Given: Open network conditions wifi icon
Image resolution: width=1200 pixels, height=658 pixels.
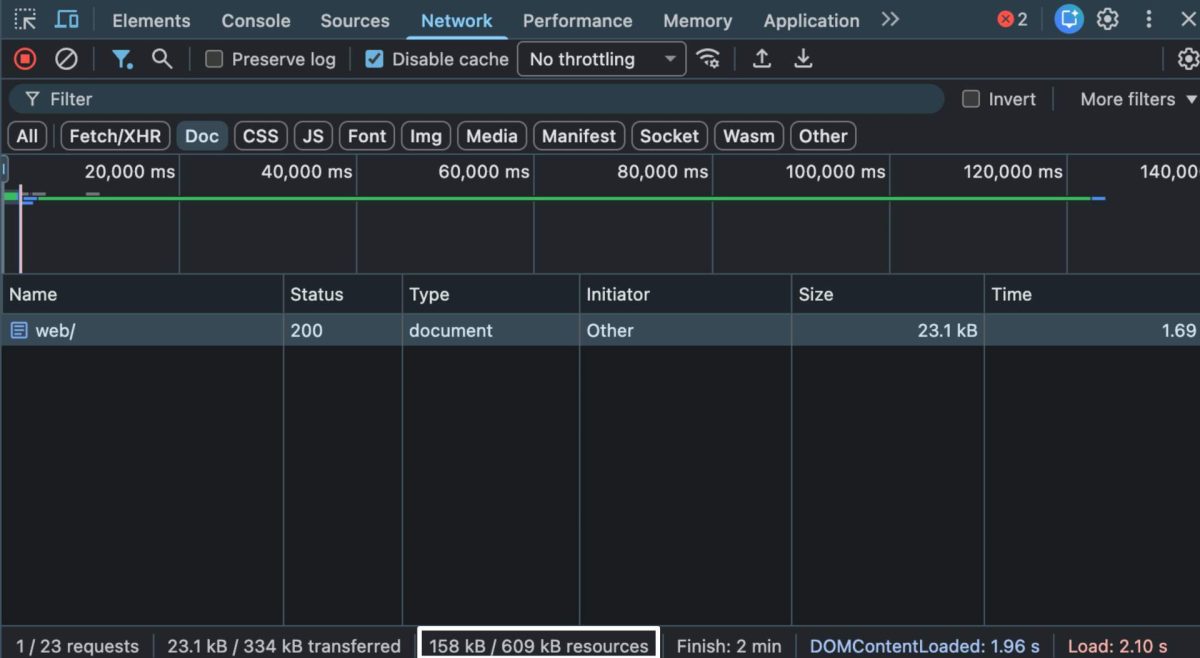Looking at the screenshot, I should (708, 59).
